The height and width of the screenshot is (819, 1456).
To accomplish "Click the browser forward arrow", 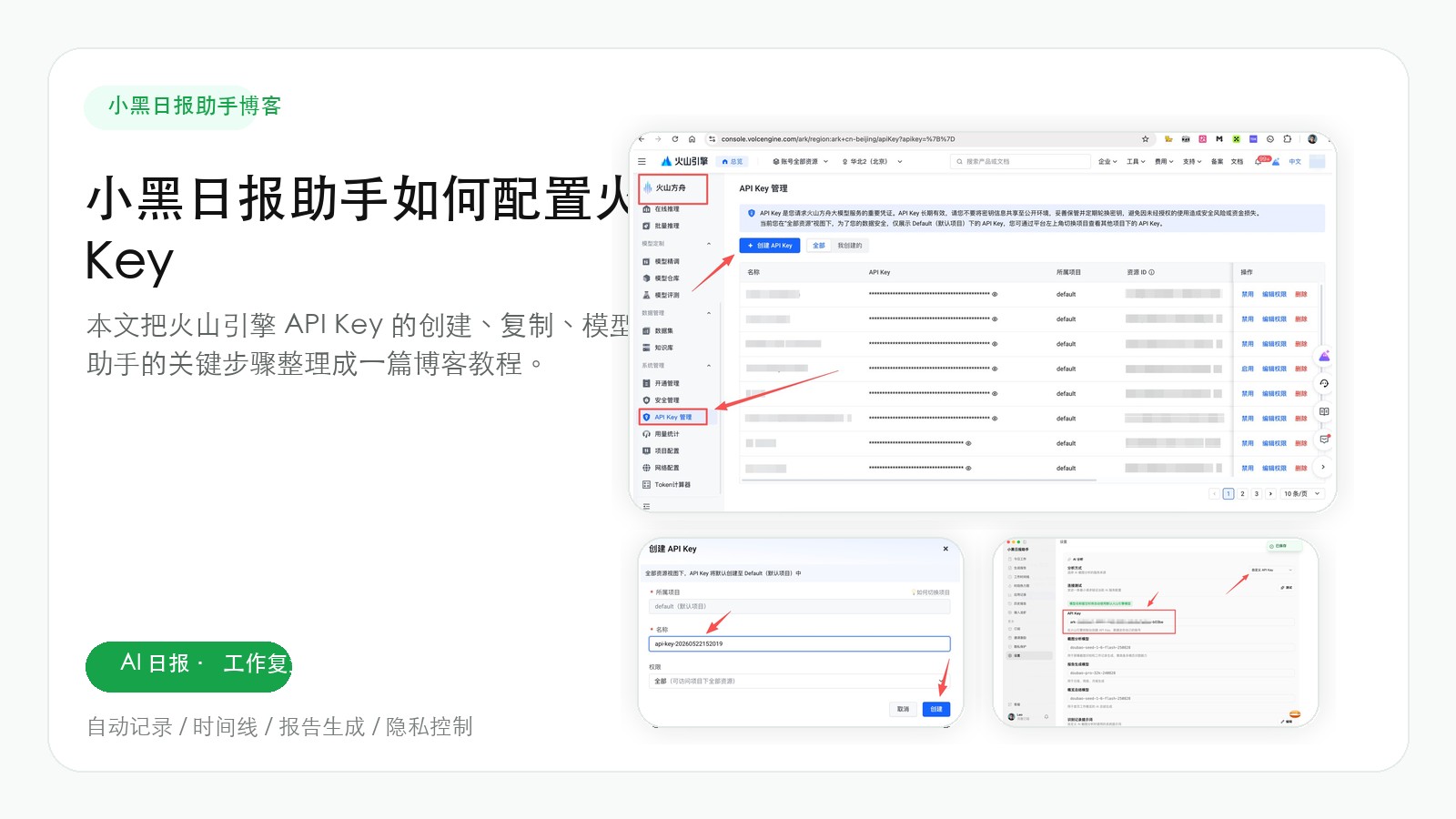I will pos(658,139).
